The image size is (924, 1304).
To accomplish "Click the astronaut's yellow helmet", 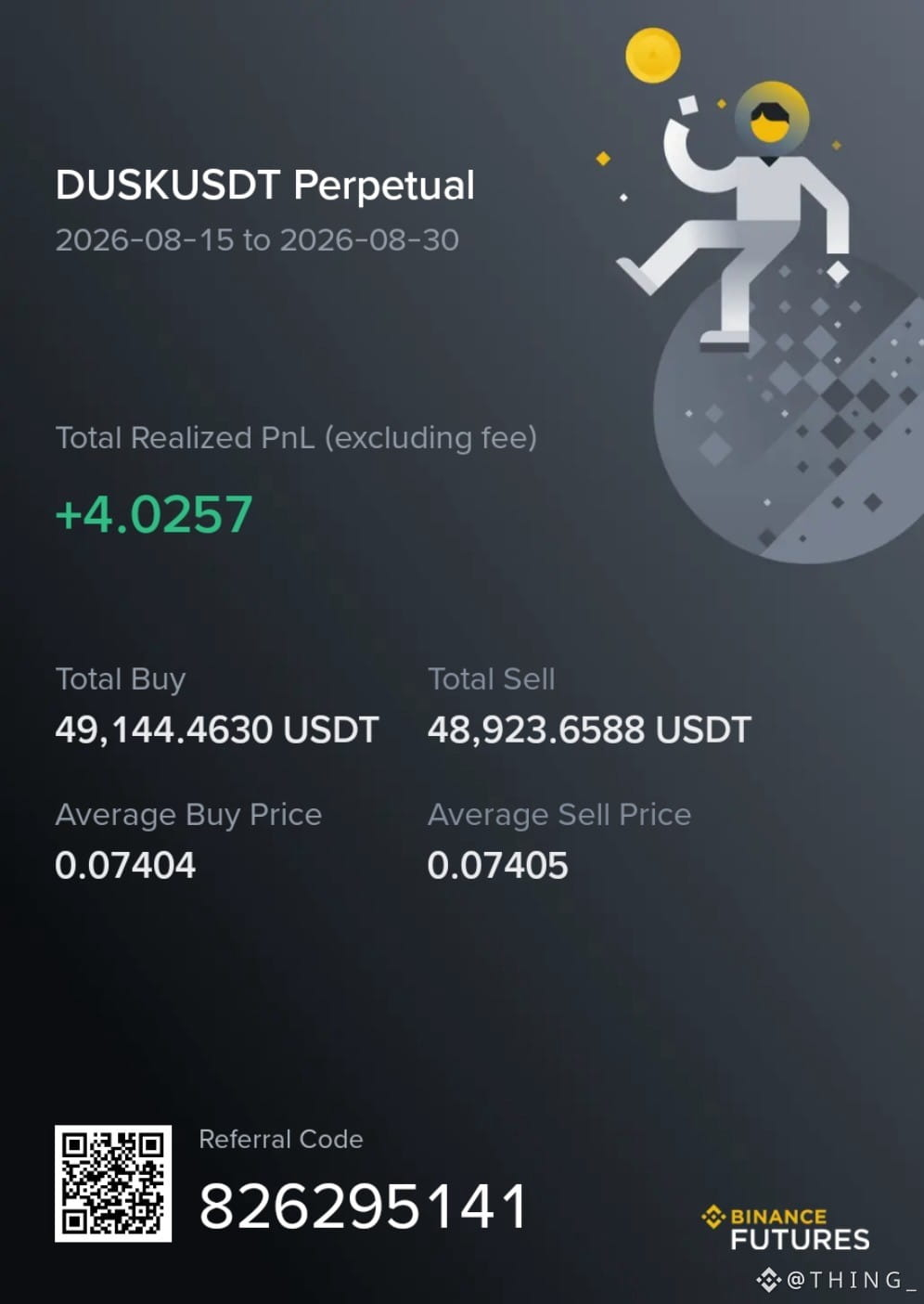I will tap(771, 118).
